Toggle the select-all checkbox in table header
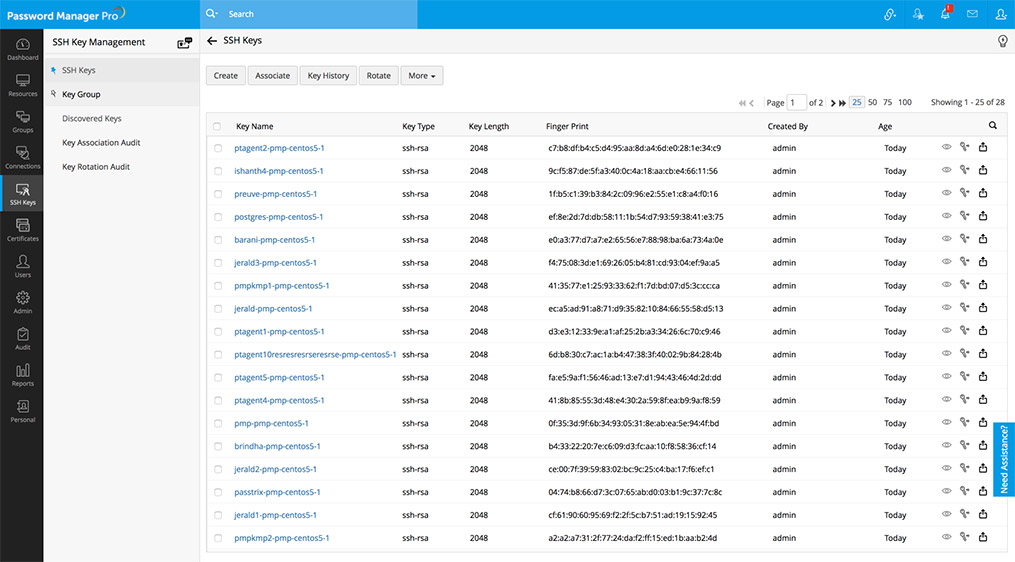1015x562 pixels. 218,127
